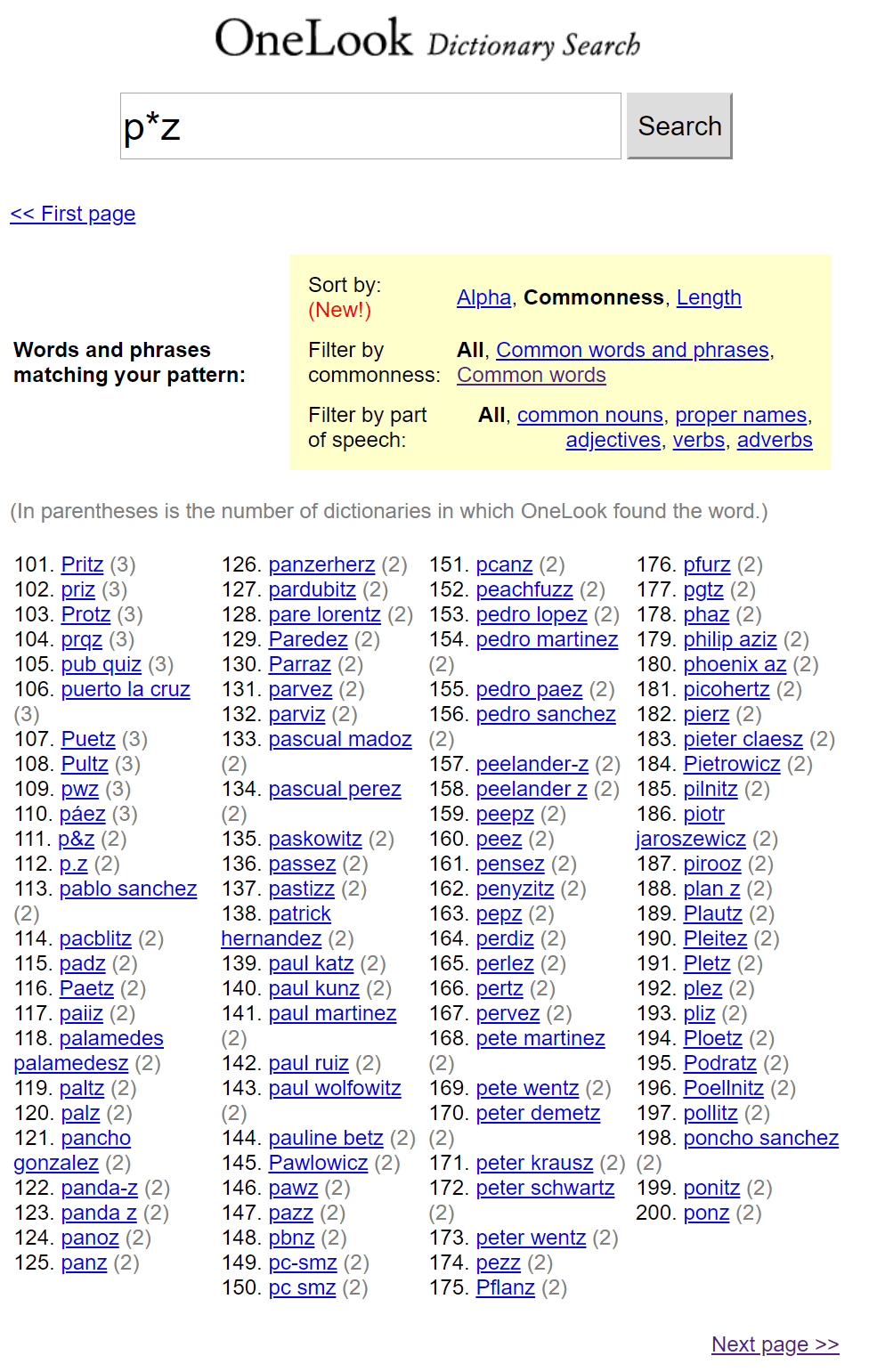Viewport: 877px width, 1372px height.
Task: Open the Next page link
Action: (x=775, y=1344)
